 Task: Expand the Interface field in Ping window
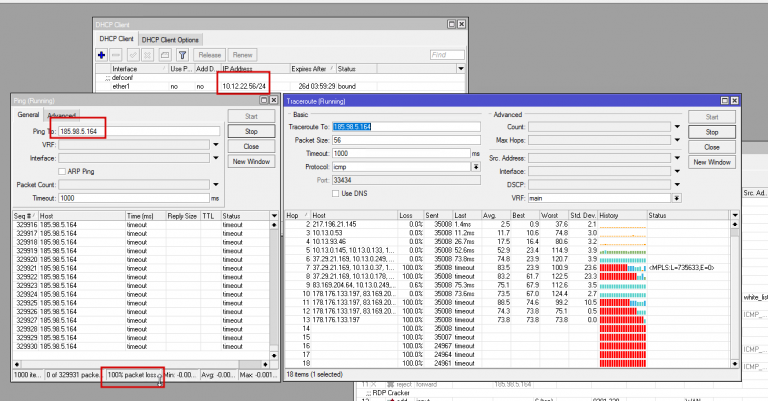216,158
